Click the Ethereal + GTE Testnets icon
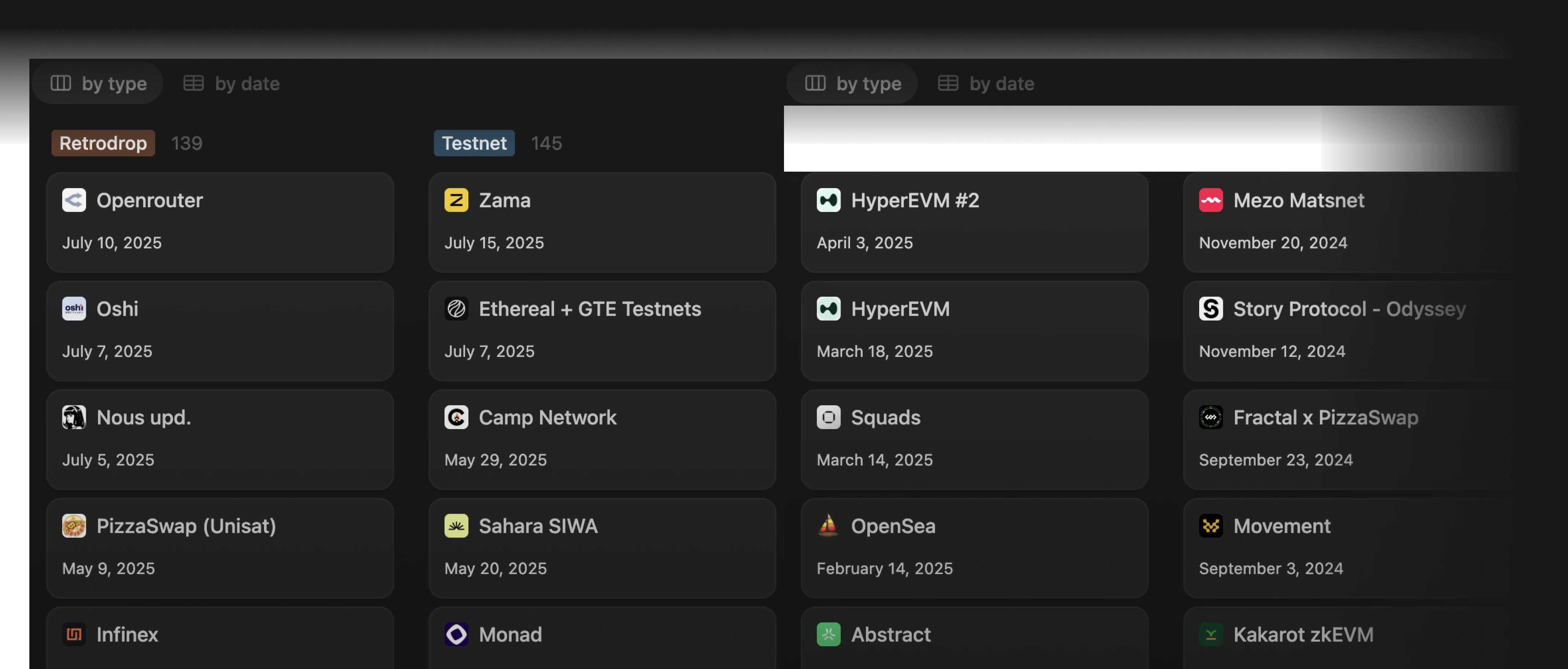 click(x=456, y=308)
